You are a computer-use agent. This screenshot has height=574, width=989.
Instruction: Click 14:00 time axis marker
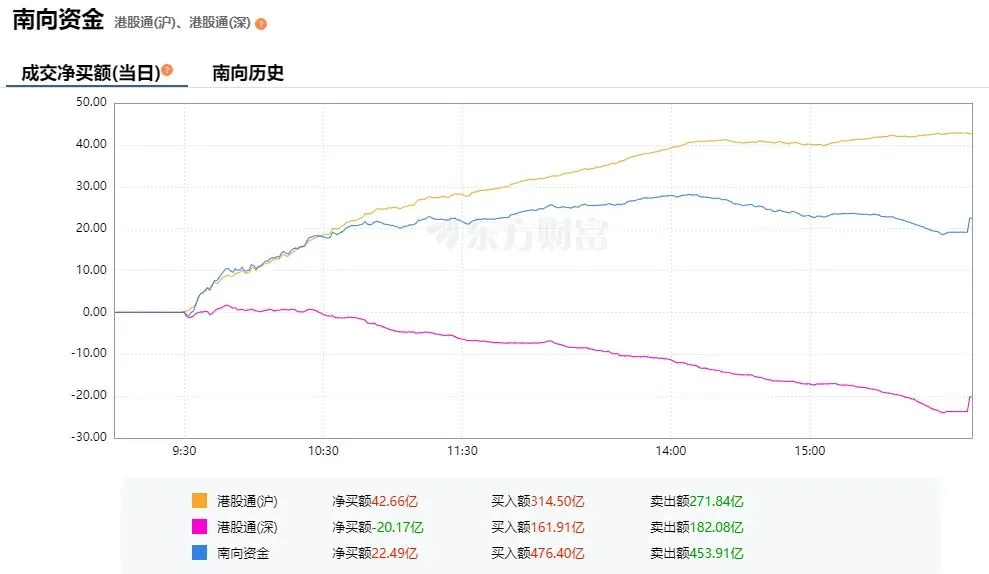(x=670, y=451)
